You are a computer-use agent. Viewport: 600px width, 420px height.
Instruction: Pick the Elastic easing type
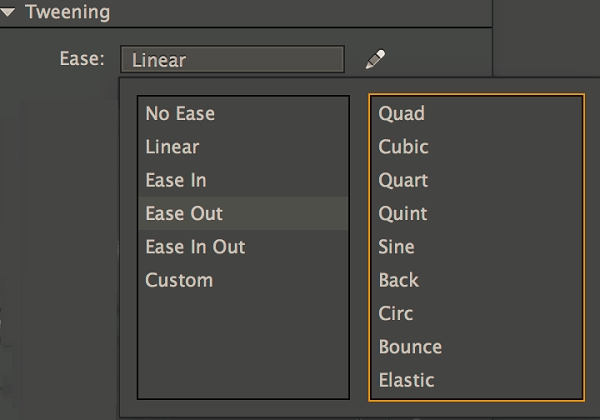[407, 380]
